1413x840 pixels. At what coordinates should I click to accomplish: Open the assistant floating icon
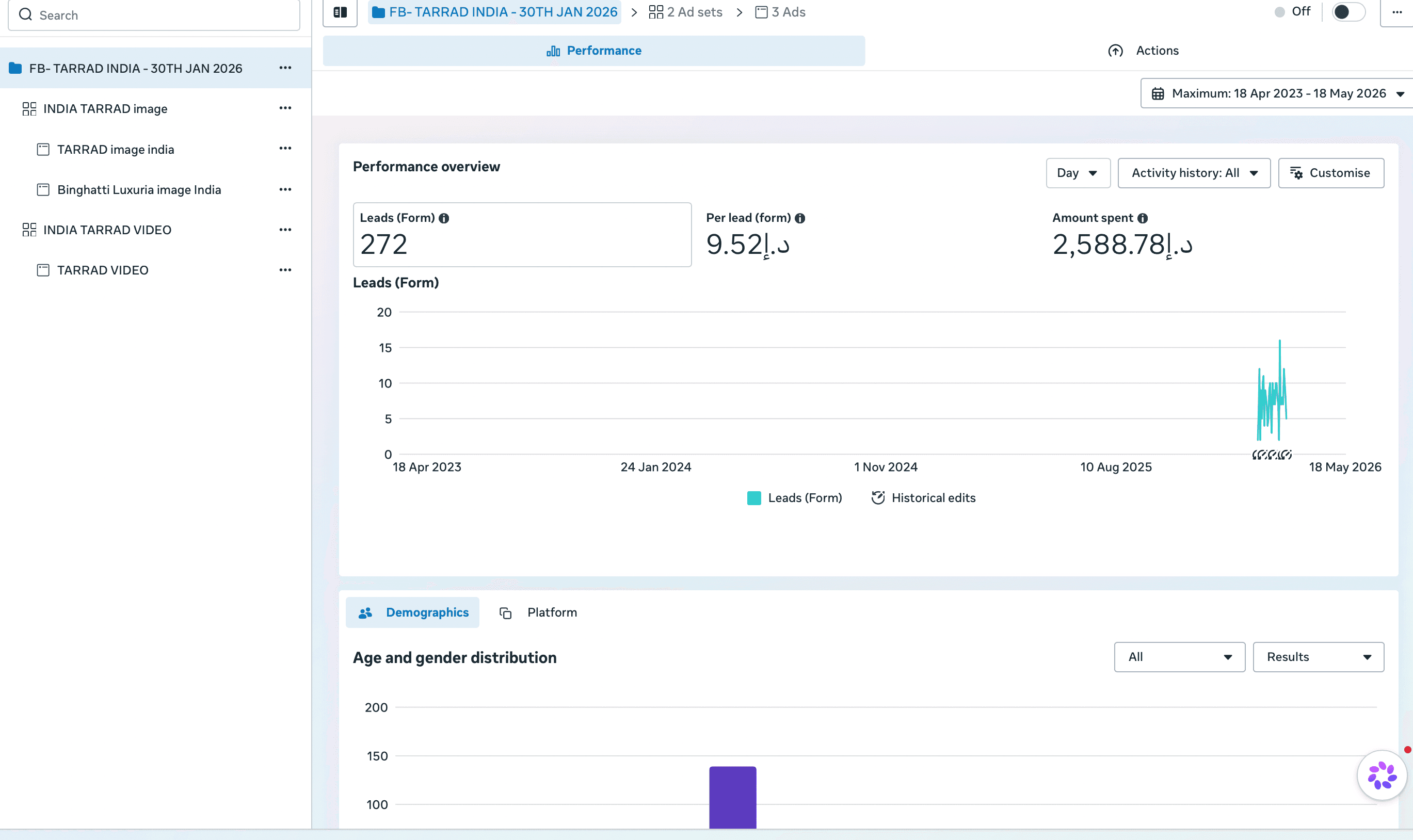tap(1383, 775)
